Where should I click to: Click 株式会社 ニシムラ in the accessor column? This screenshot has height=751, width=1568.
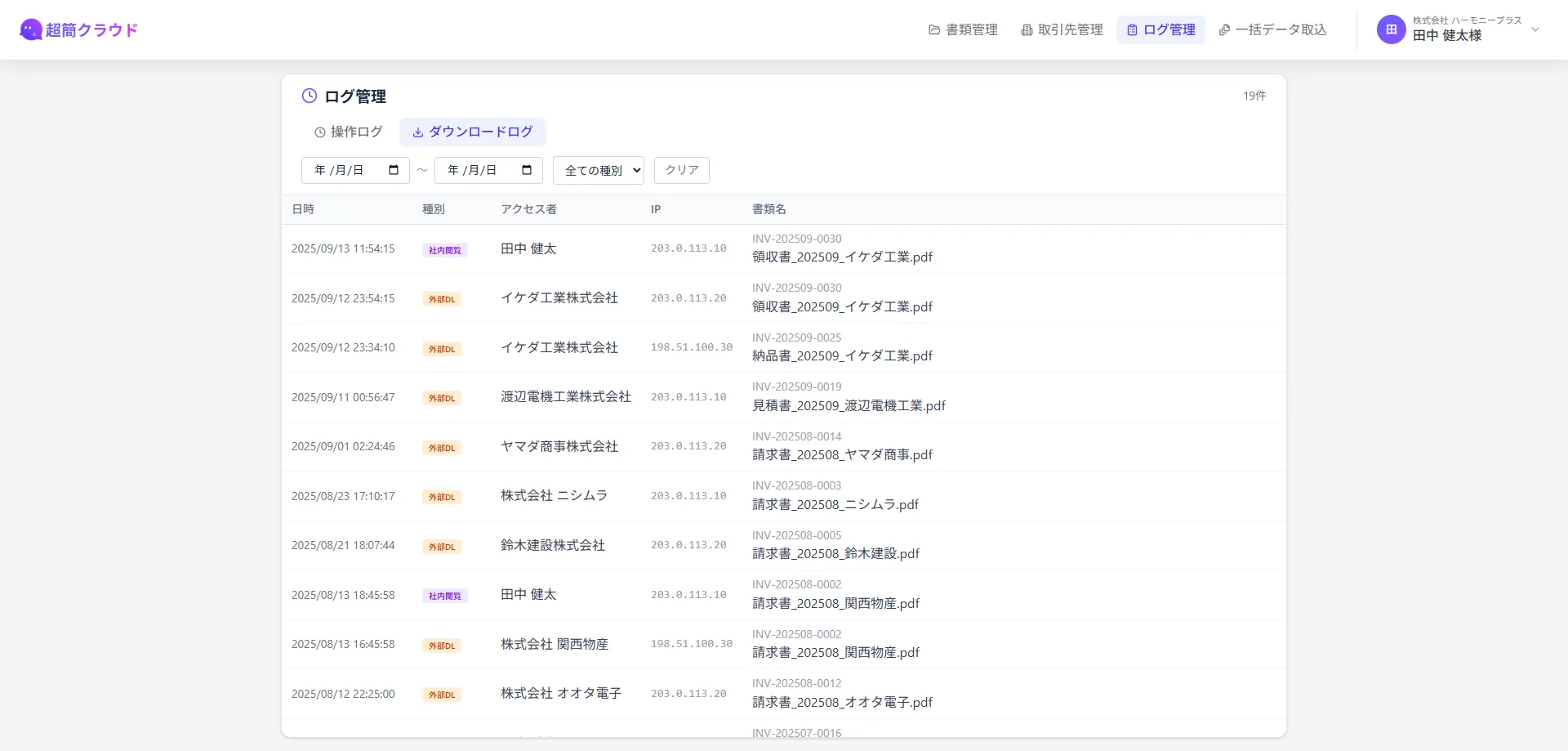point(555,495)
